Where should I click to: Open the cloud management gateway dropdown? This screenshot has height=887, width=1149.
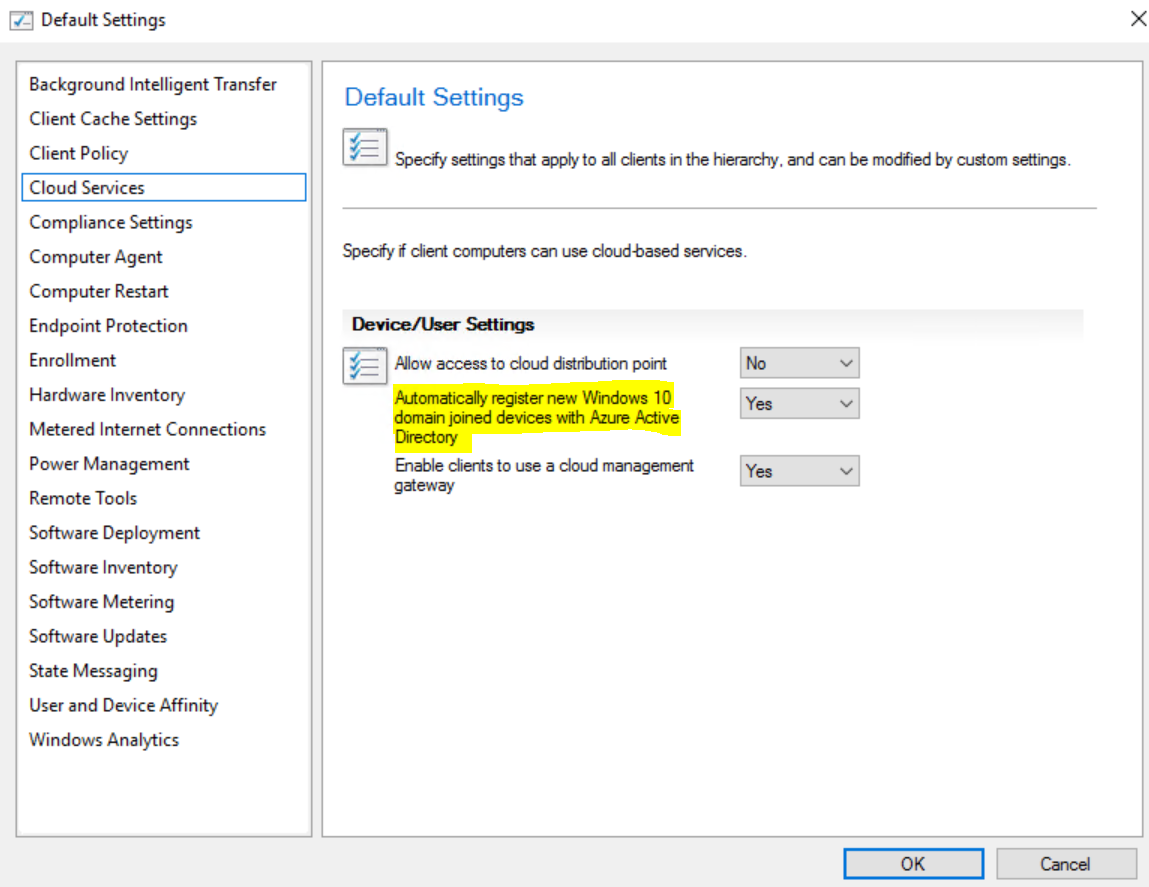click(x=799, y=471)
